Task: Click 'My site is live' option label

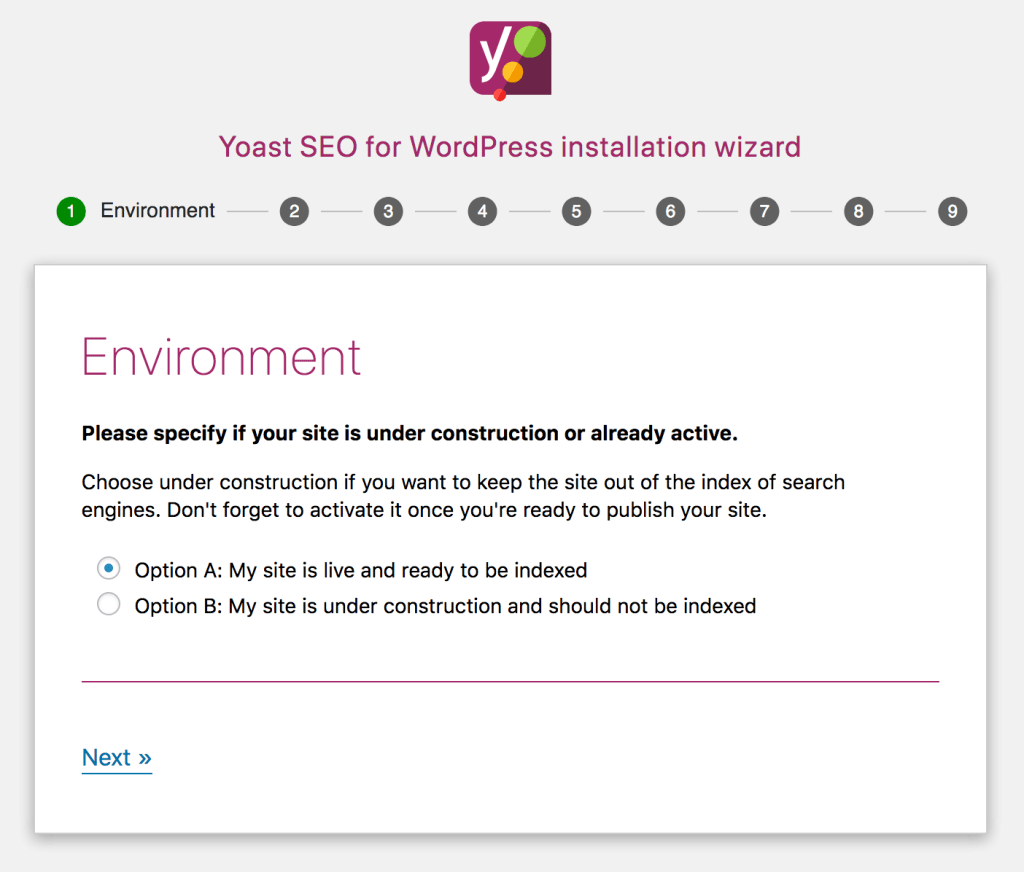Action: (x=360, y=570)
